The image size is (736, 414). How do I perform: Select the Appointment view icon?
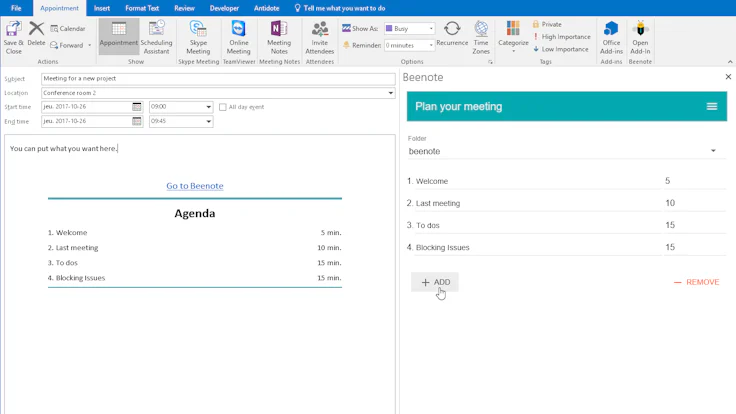[x=119, y=29]
